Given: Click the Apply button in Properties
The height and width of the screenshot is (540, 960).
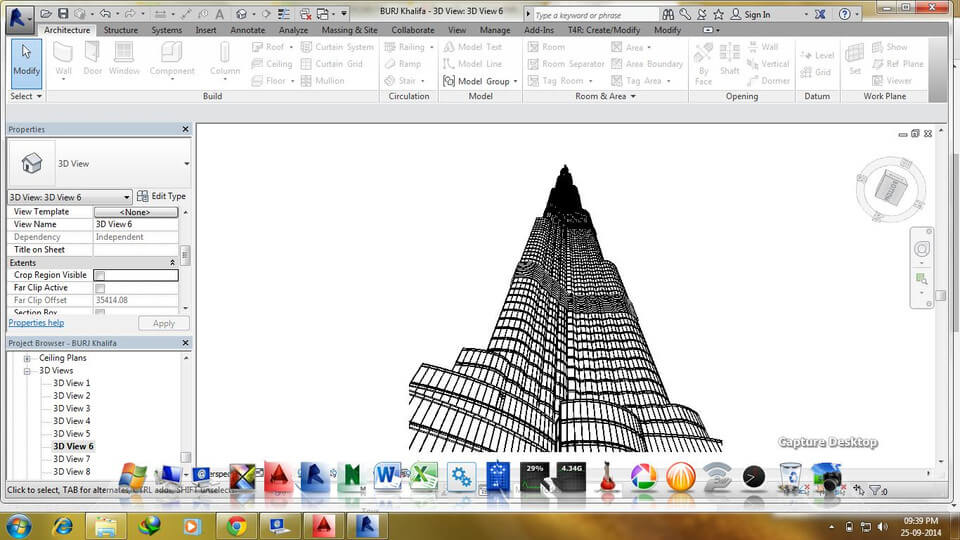Looking at the screenshot, I should [x=163, y=323].
